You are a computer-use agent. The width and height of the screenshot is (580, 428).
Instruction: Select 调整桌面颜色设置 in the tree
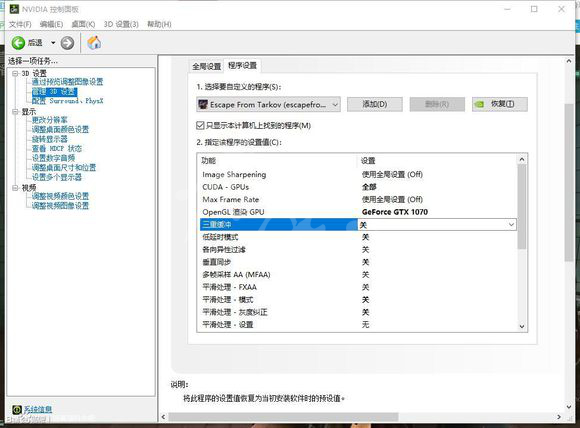(x=60, y=129)
